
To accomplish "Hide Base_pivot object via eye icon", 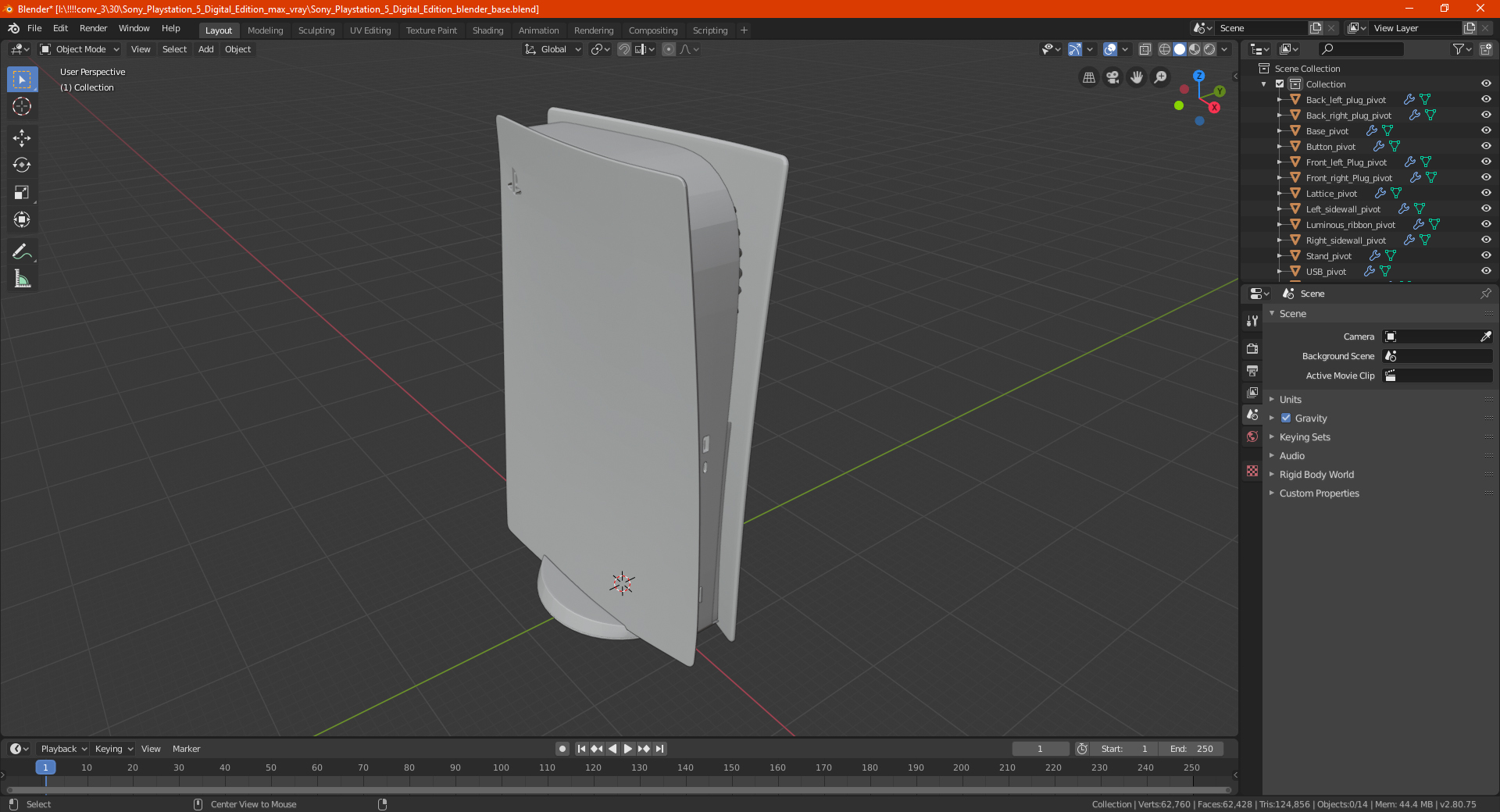I will coord(1486,130).
